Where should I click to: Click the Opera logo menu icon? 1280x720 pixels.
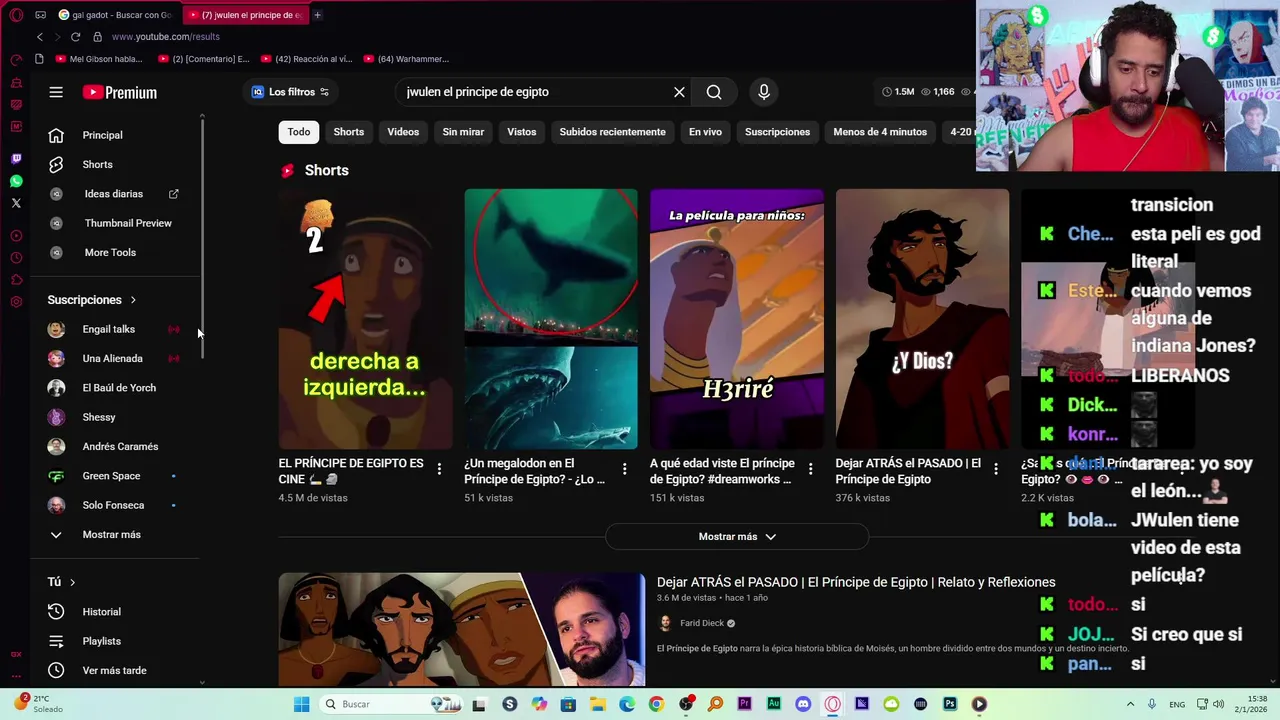coord(16,15)
